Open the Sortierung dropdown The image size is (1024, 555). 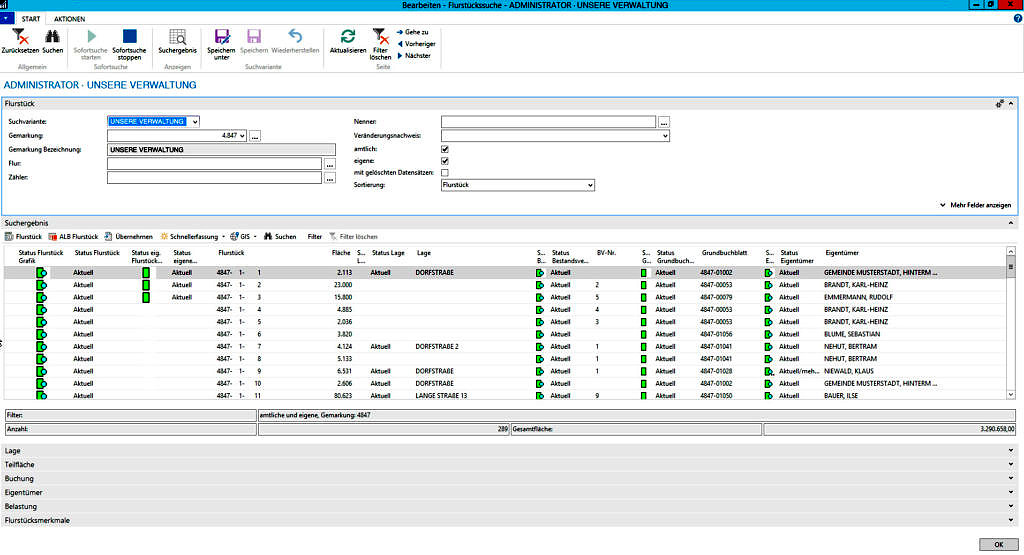point(590,185)
